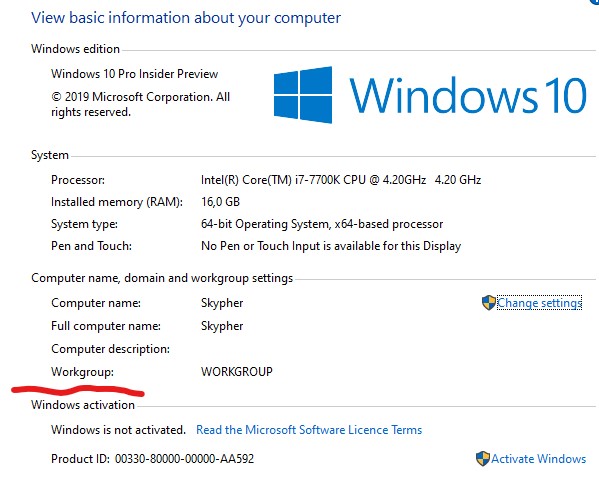Click the 'Full computer name:' label
The width and height of the screenshot is (599, 503).
click(106, 326)
